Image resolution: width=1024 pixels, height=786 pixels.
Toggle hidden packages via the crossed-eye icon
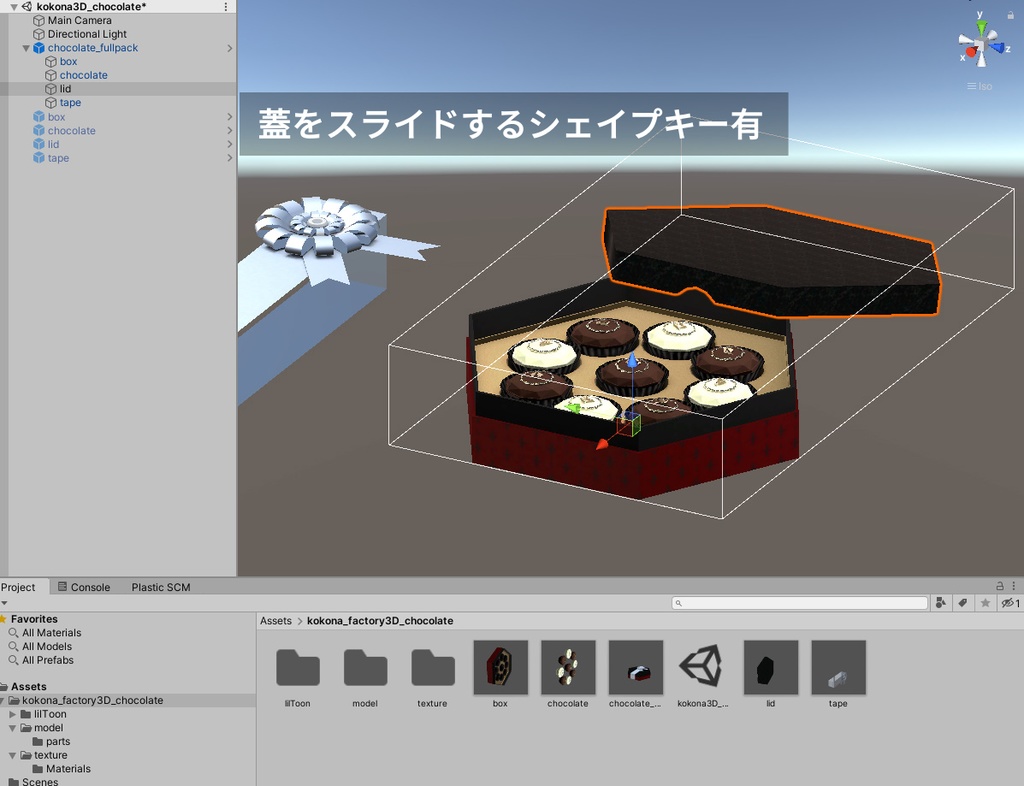pyautogui.click(x=1008, y=602)
